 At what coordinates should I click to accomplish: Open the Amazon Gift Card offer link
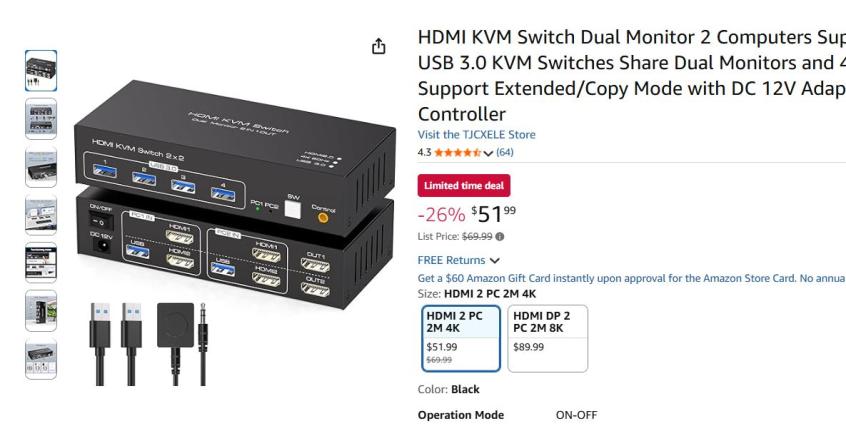pyautogui.click(x=631, y=278)
